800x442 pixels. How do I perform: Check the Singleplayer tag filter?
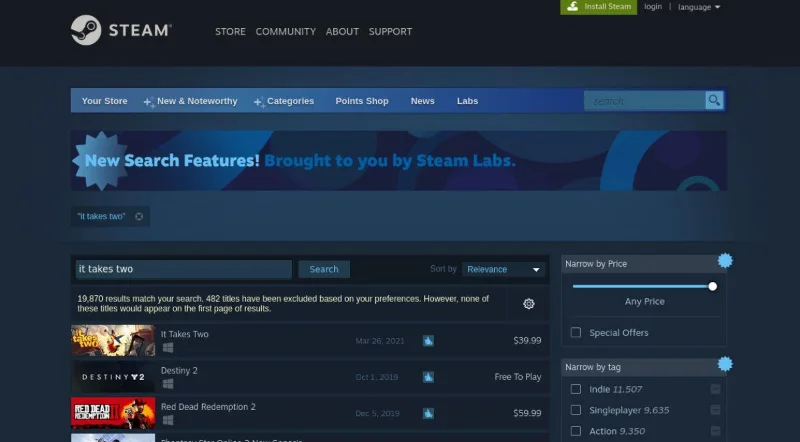576,410
